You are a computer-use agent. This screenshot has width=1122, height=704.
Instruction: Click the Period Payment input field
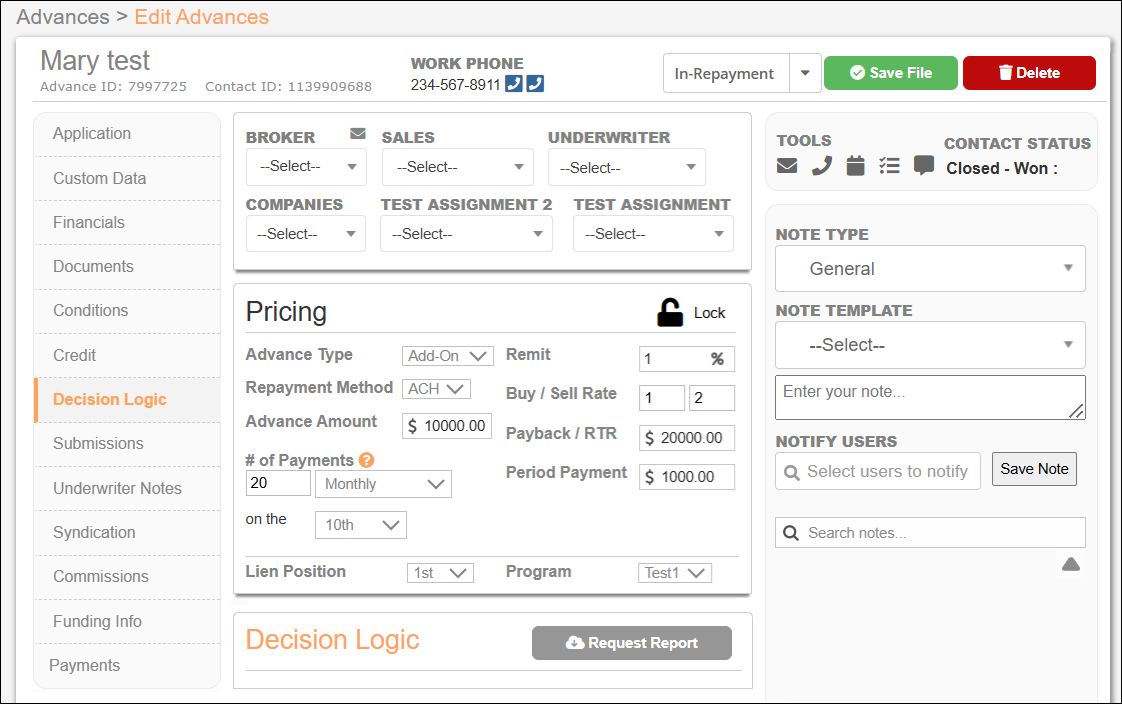pos(687,476)
